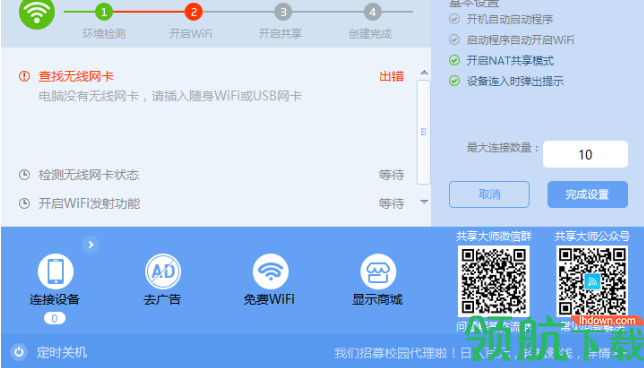Click the 检测无线网卡状态 row text

[89, 175]
